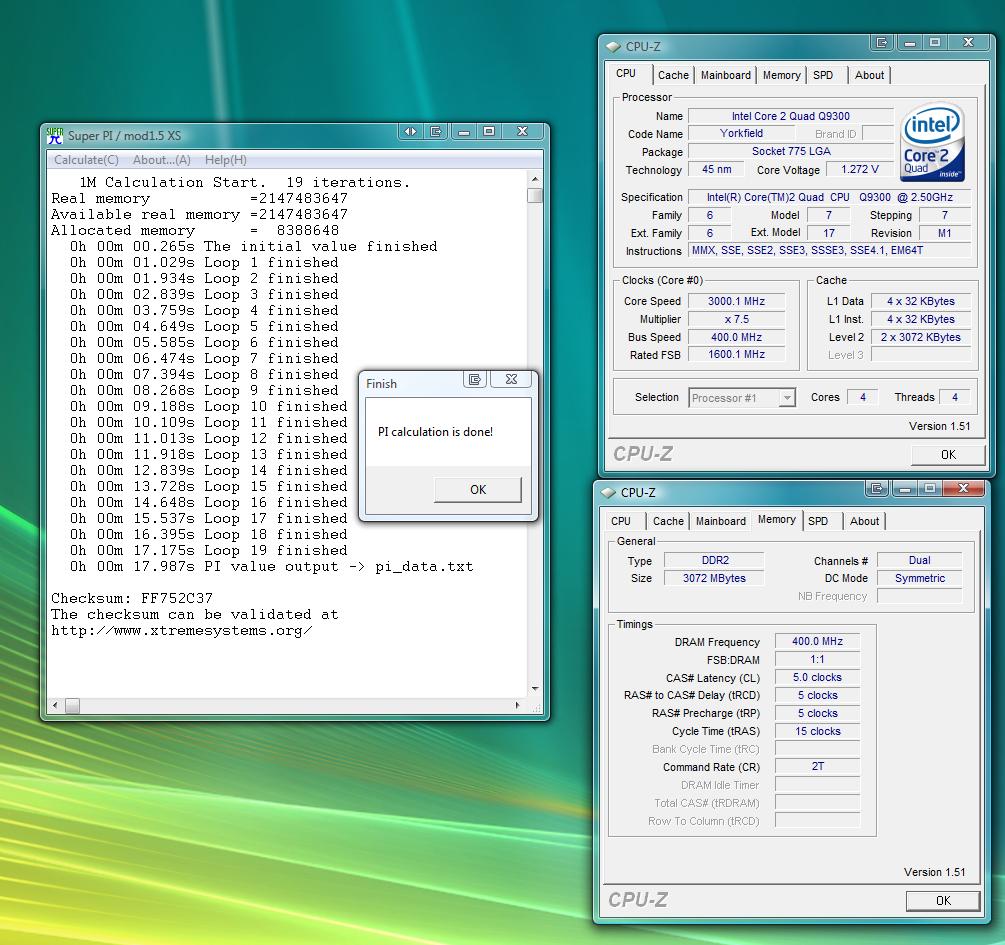Open the Calculate(C) menu in Super PI
Image resolution: width=1005 pixels, height=945 pixels.
pyautogui.click(x=87, y=160)
